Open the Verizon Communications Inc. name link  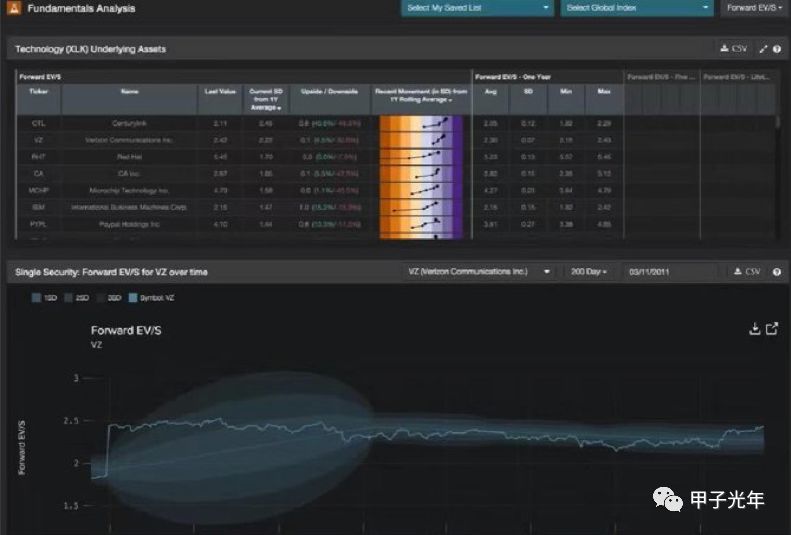[x=129, y=140]
